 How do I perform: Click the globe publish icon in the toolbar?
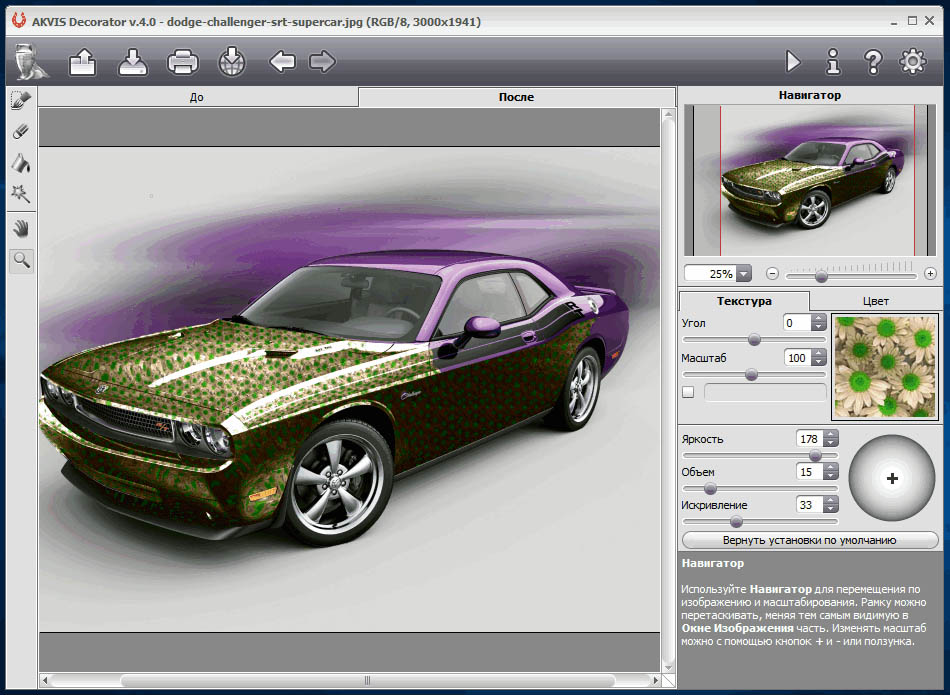(231, 62)
